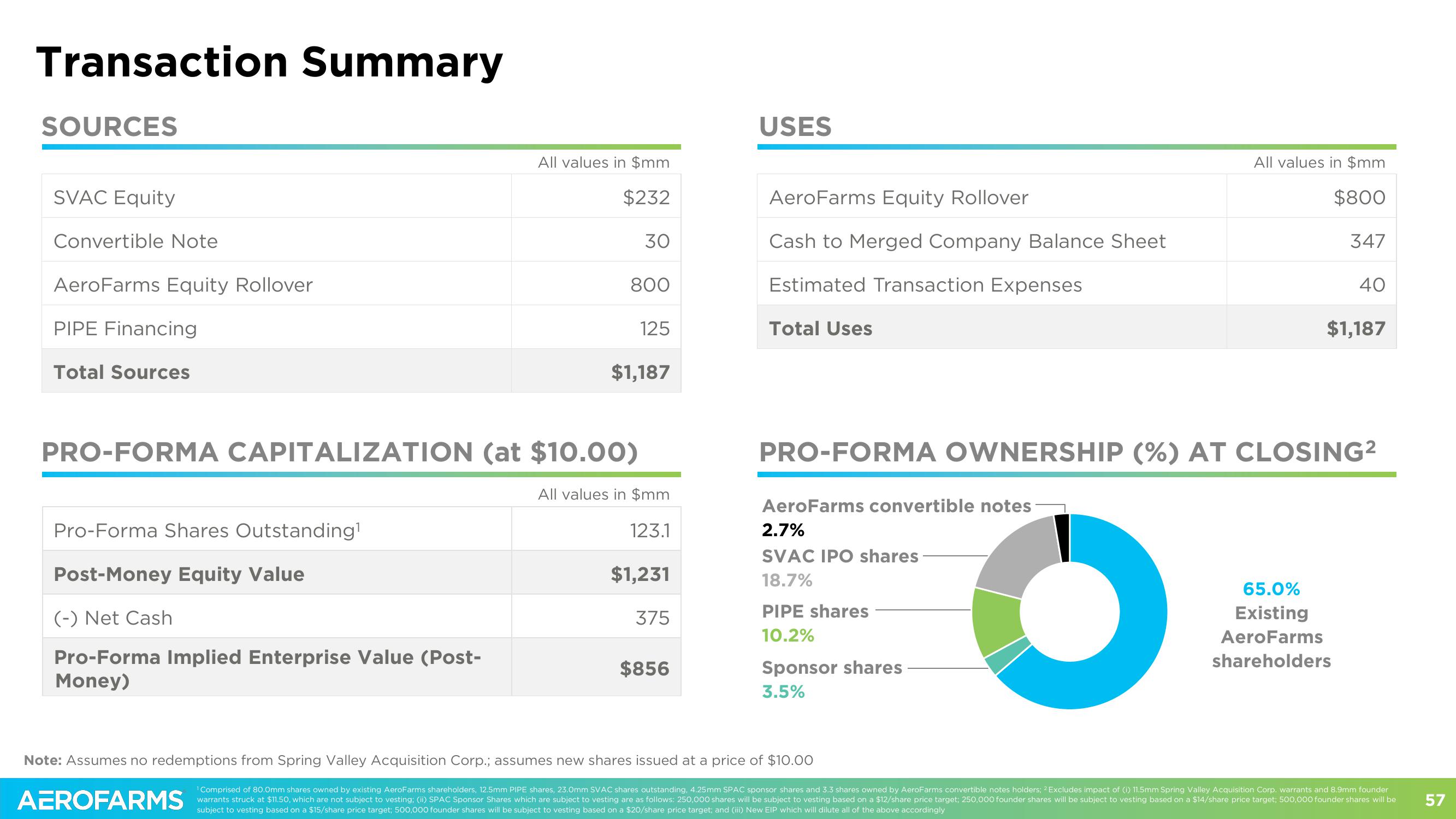Select SVAC IPO shares legend label
The width and height of the screenshot is (1456, 819).
click(x=840, y=556)
